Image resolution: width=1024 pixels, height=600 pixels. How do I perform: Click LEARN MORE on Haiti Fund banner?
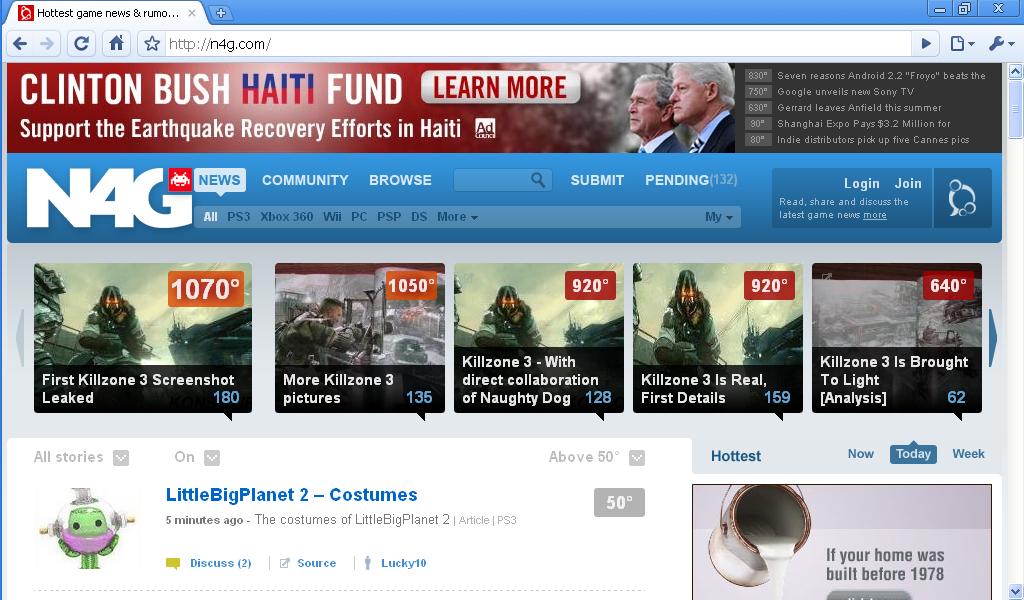click(x=500, y=87)
